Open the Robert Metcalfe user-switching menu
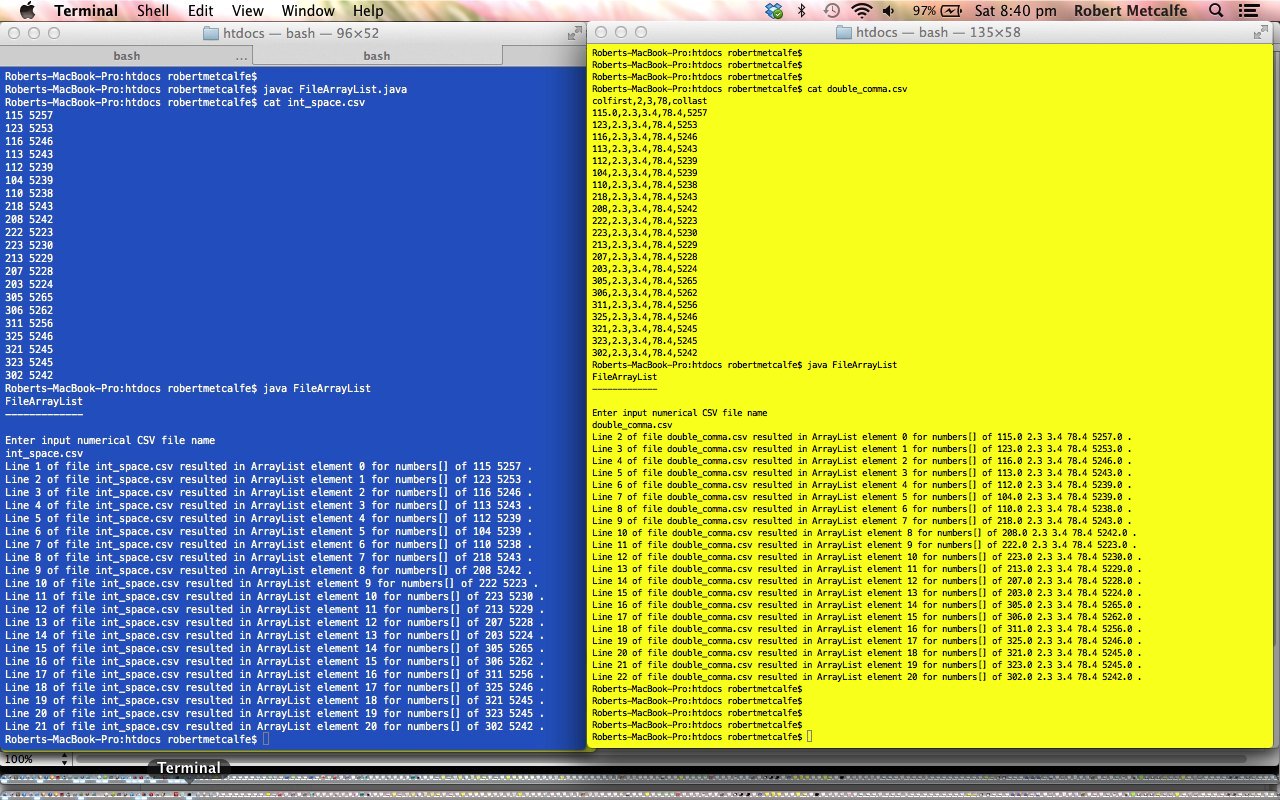 (1131, 11)
